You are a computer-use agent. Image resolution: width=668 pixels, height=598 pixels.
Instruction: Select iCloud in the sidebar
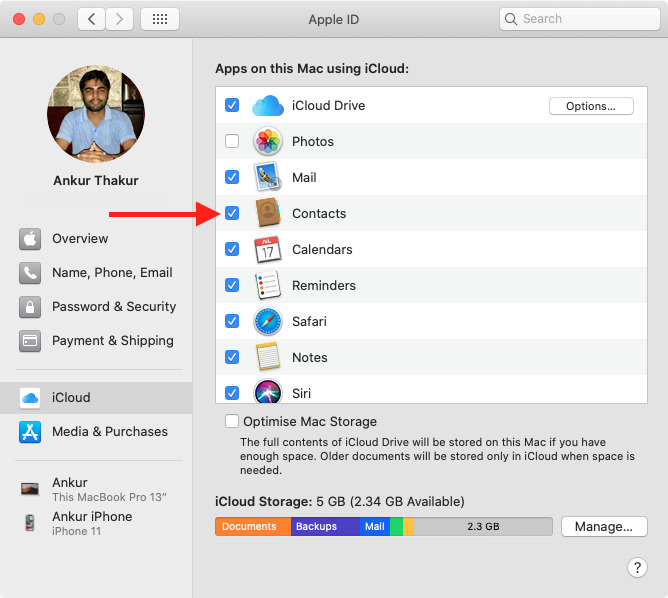pyautogui.click(x=96, y=398)
